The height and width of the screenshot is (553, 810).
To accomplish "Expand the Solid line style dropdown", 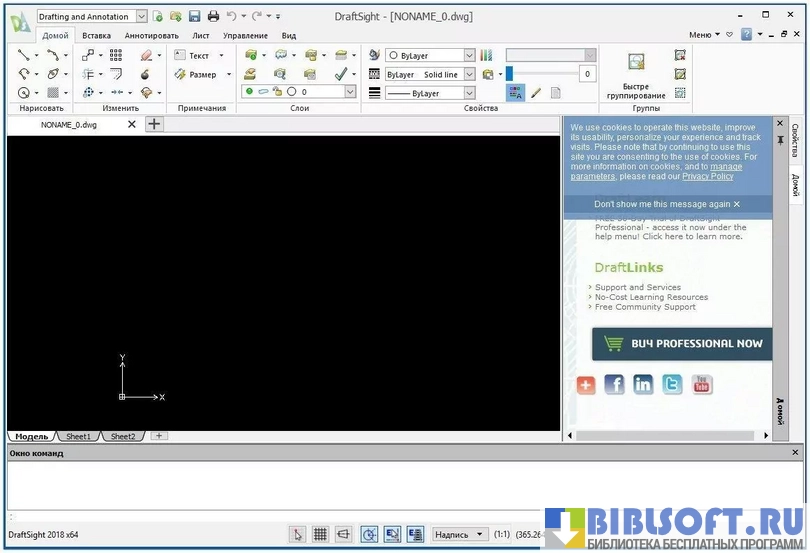I will tap(468, 75).
